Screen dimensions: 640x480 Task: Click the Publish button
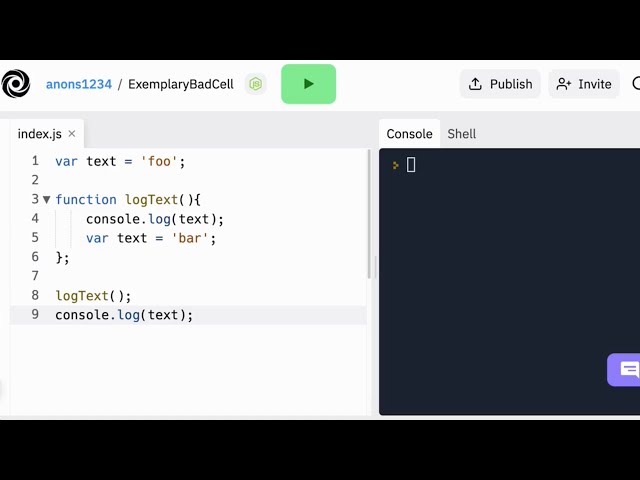click(500, 84)
